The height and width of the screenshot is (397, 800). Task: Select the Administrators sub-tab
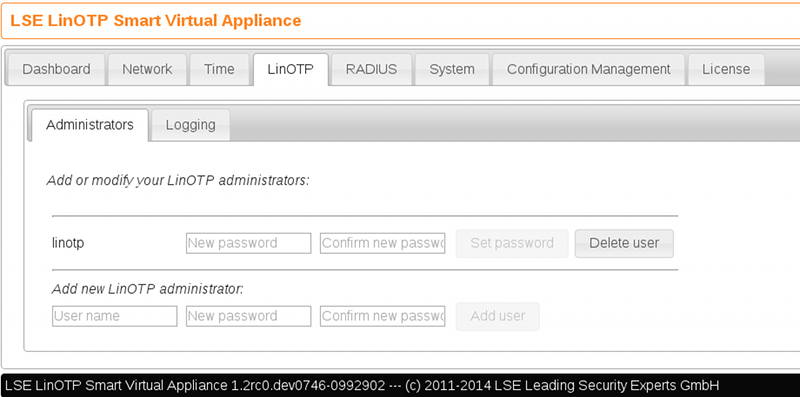90,125
